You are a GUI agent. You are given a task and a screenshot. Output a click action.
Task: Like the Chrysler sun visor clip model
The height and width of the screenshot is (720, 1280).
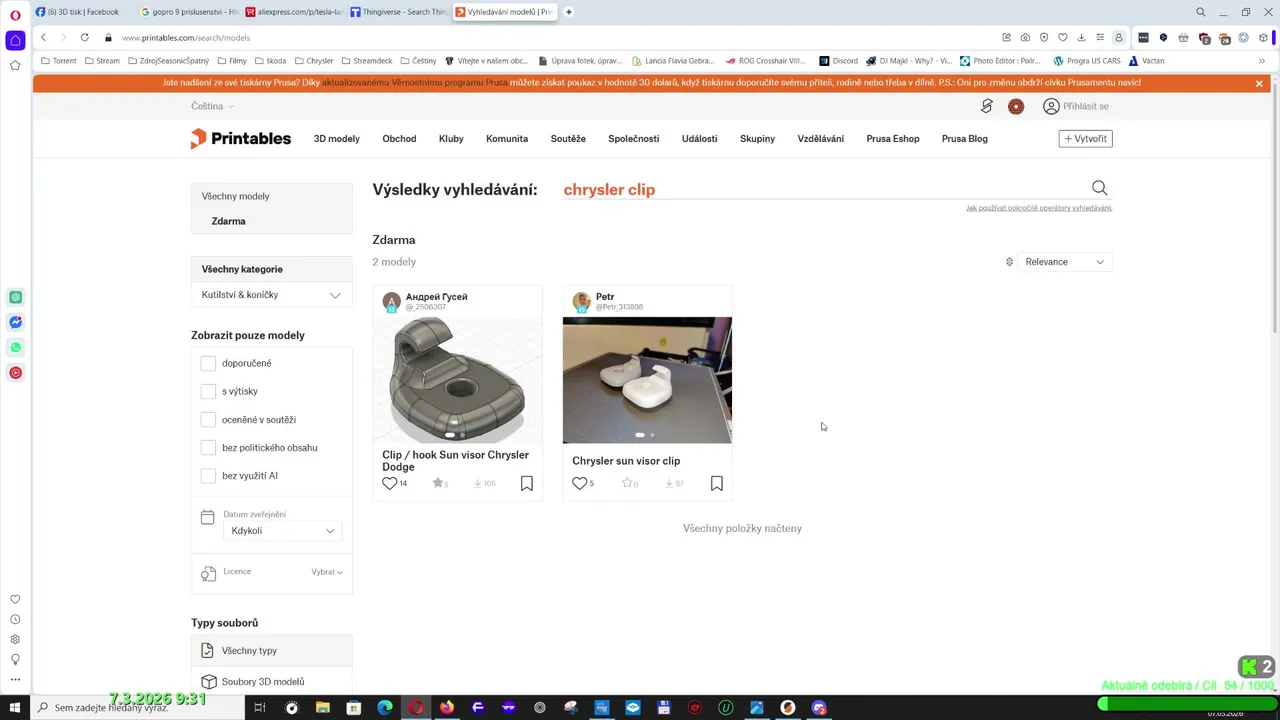pyautogui.click(x=579, y=483)
